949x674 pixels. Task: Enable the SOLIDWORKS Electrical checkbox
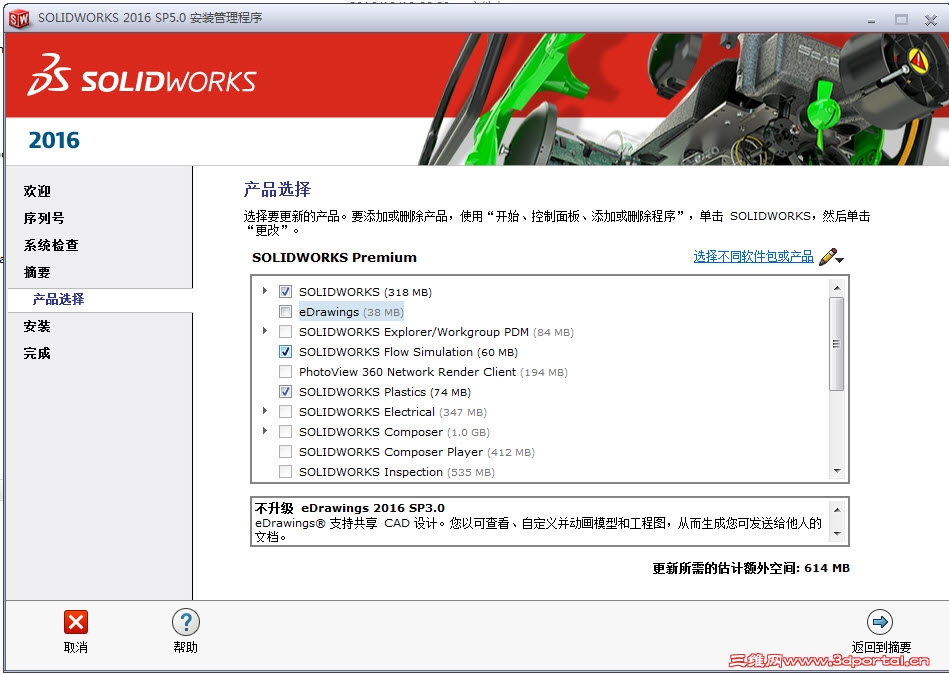pos(285,411)
